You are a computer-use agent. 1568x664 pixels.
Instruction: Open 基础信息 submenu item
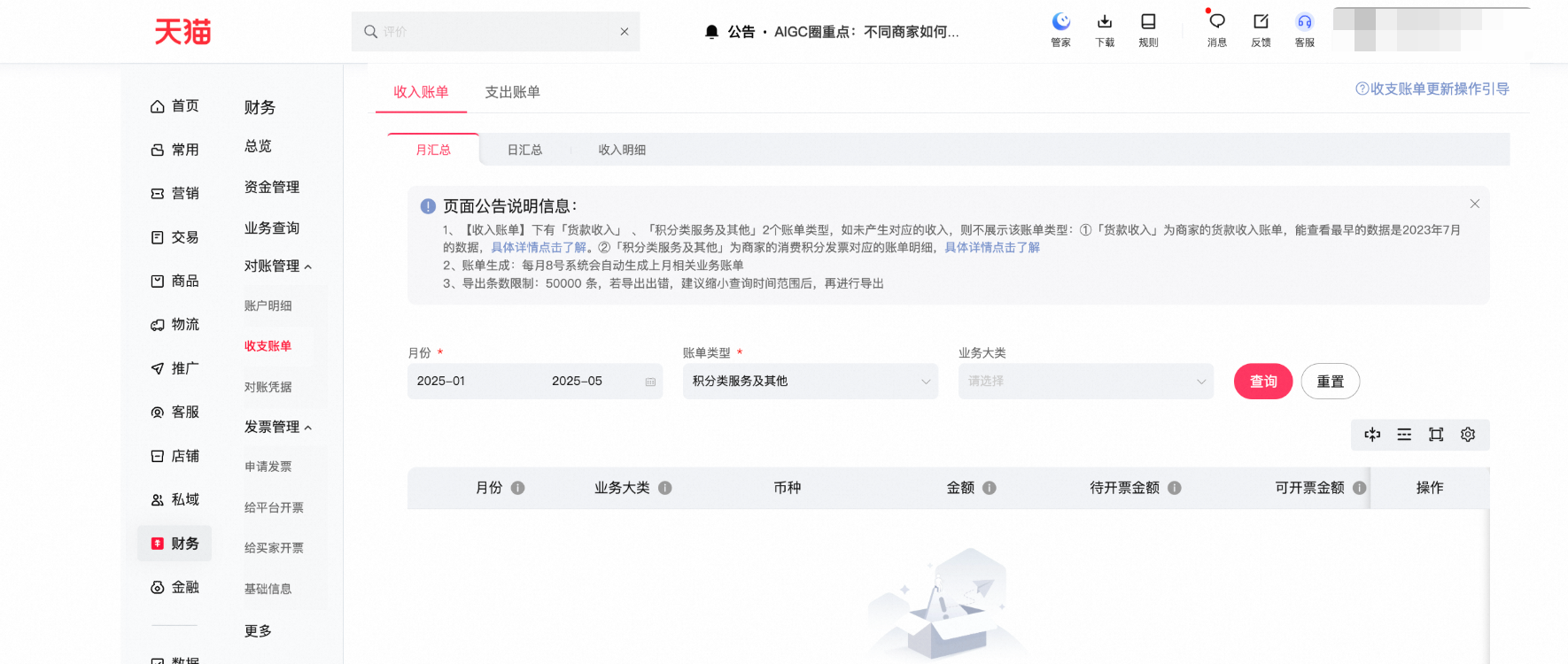[x=268, y=589]
